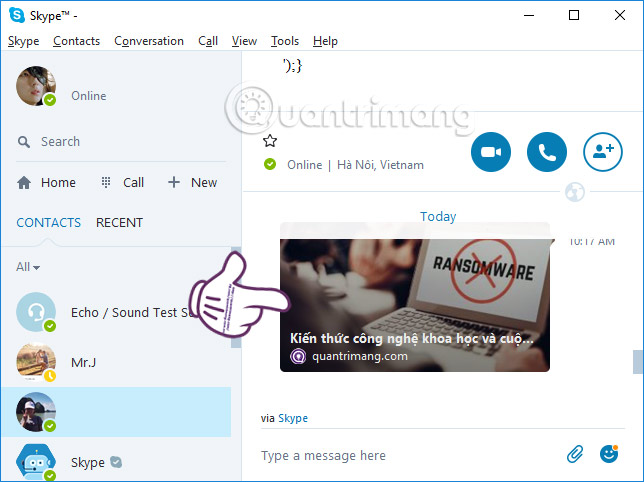Select the Skype contact name

pos(88,463)
